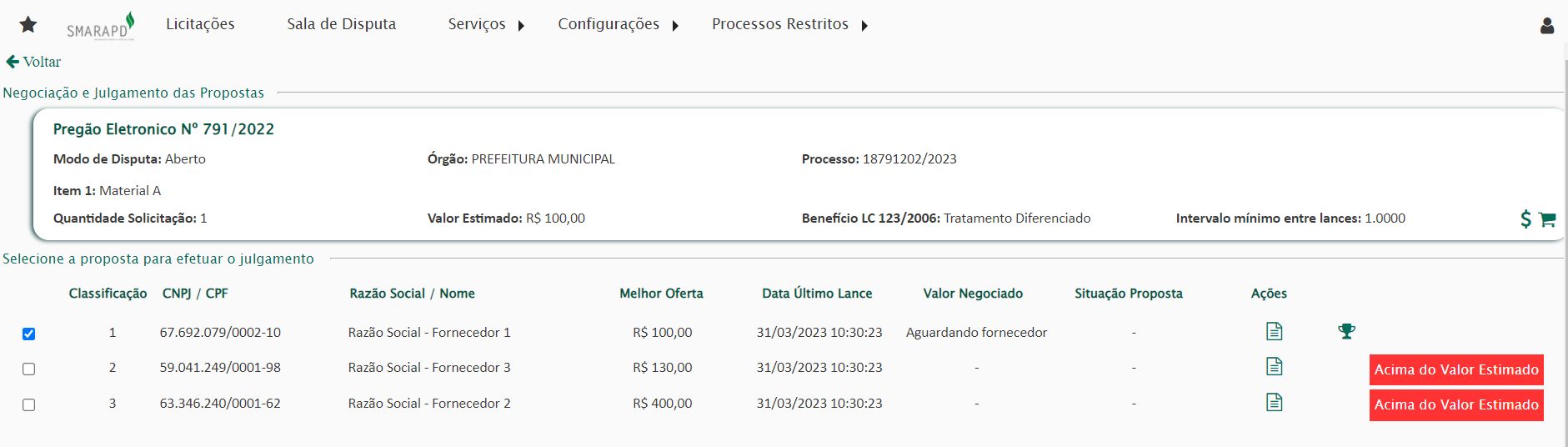Check the box for classification 2
Image resolution: width=1568 pixels, height=447 pixels.
click(29, 369)
